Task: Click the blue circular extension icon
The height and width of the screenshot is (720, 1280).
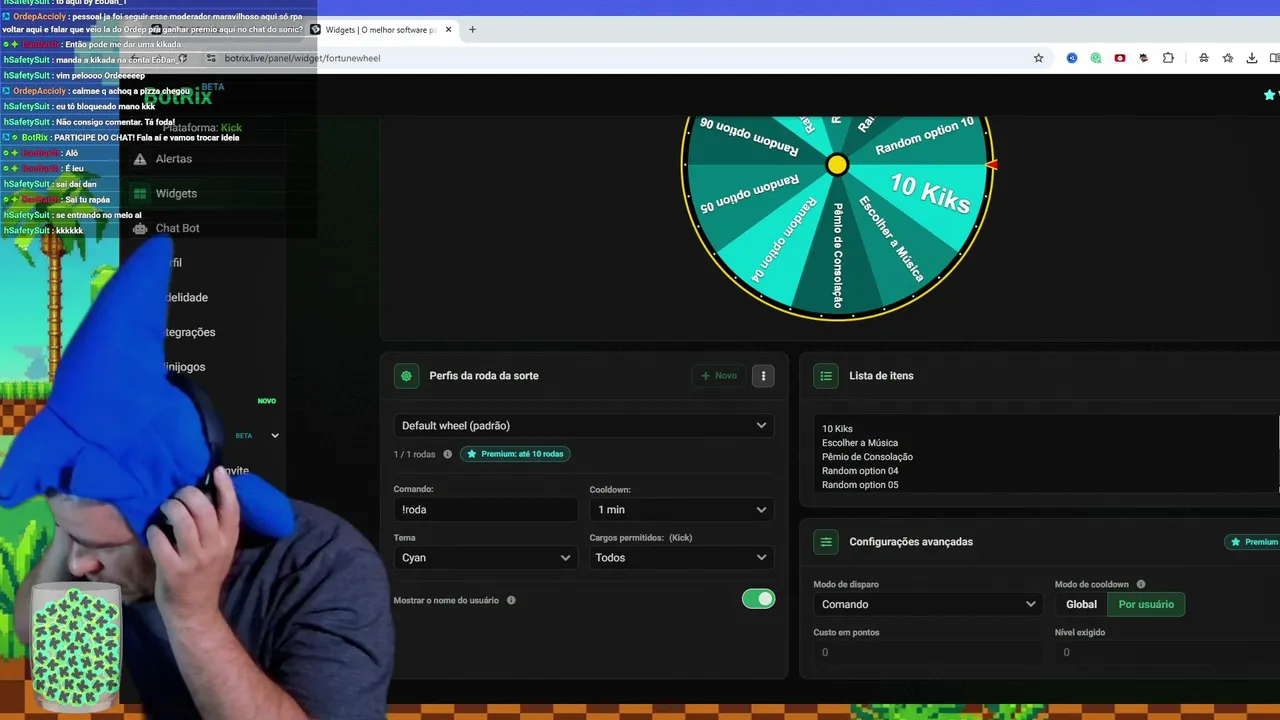Action: click(x=1072, y=58)
